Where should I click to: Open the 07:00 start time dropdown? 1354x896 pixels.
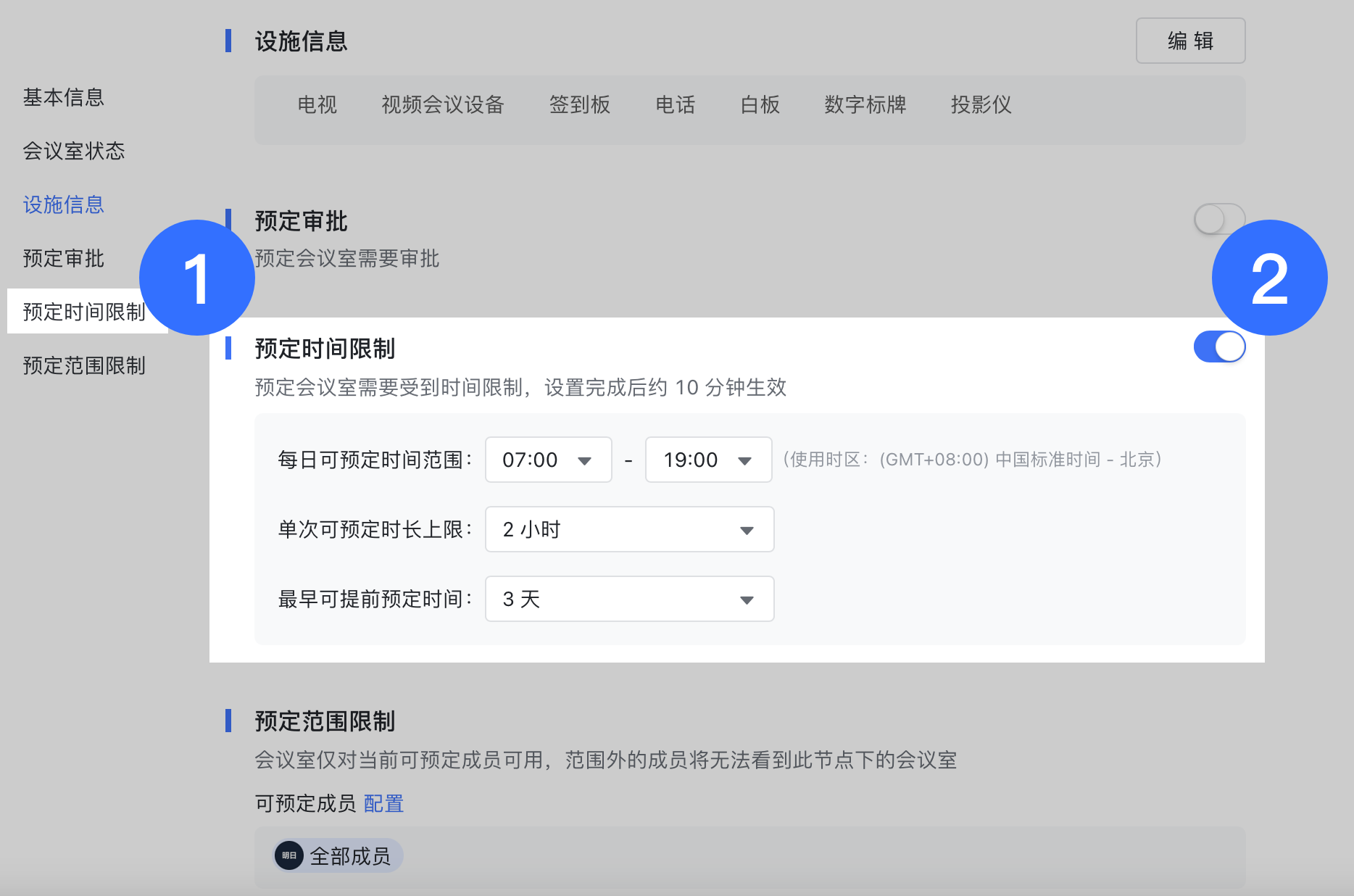tap(548, 460)
